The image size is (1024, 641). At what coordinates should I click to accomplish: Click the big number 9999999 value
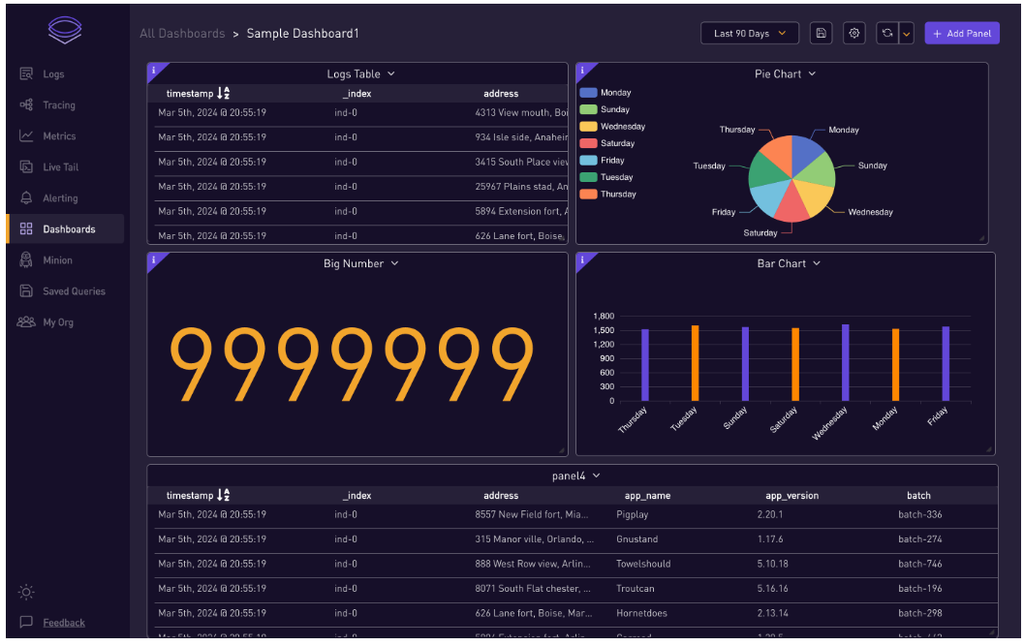coord(352,364)
